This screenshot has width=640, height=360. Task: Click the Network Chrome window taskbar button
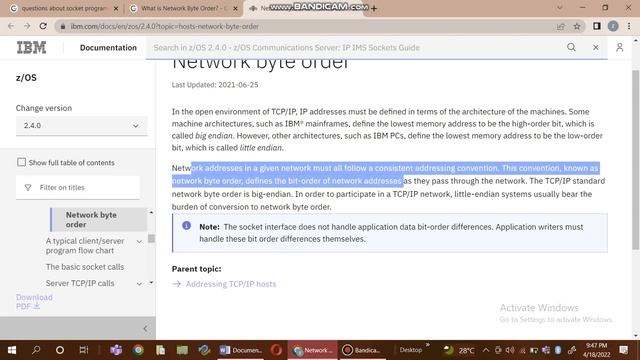[313, 350]
